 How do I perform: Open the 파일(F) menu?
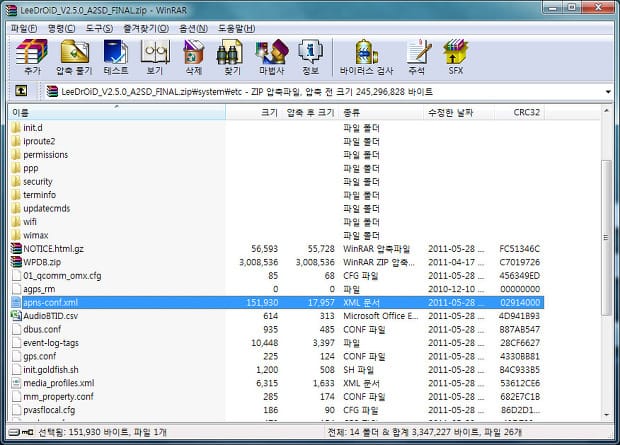pyautogui.click(x=24, y=28)
